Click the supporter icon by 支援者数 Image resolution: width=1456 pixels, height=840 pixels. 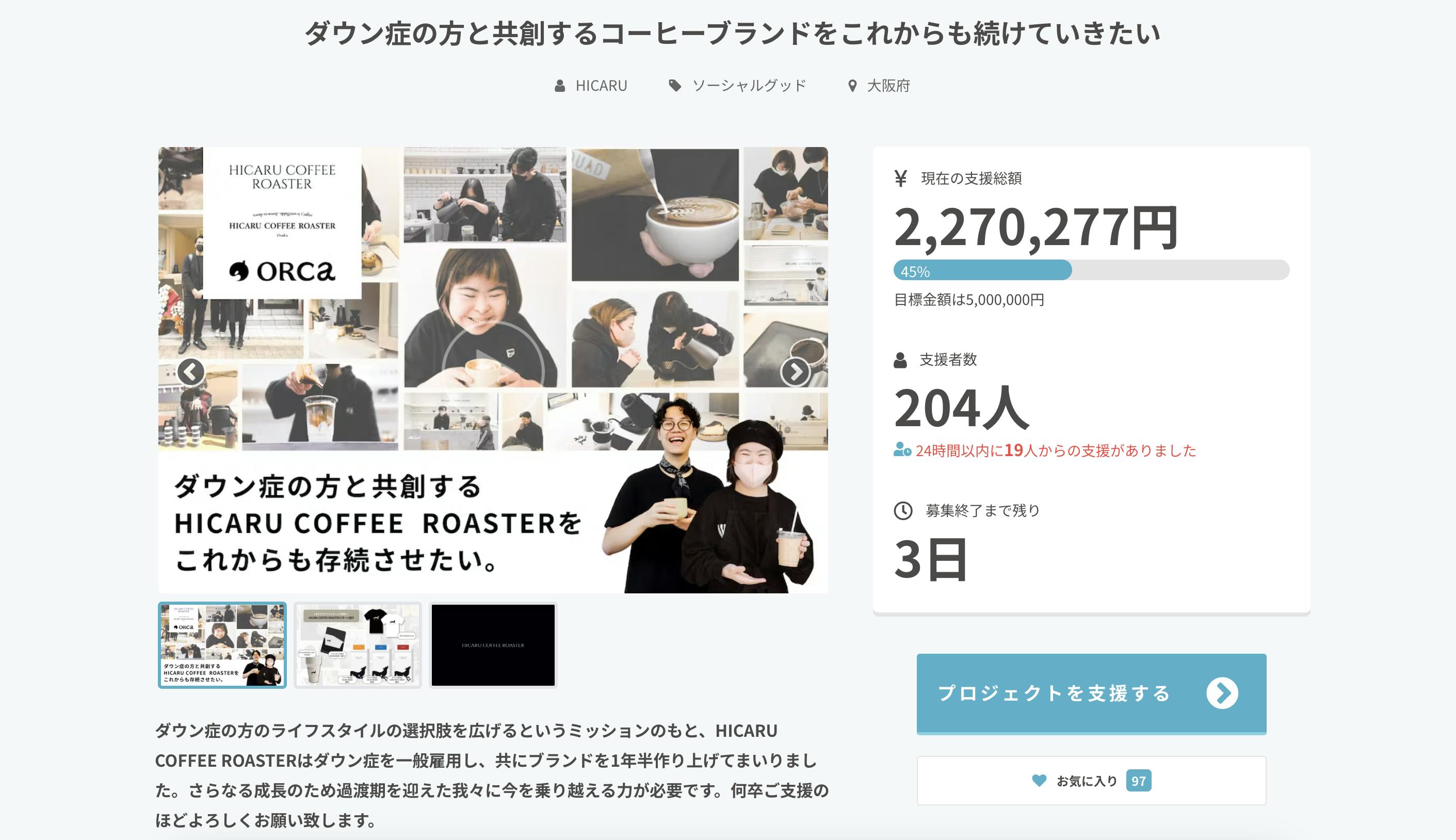pyautogui.click(x=900, y=360)
